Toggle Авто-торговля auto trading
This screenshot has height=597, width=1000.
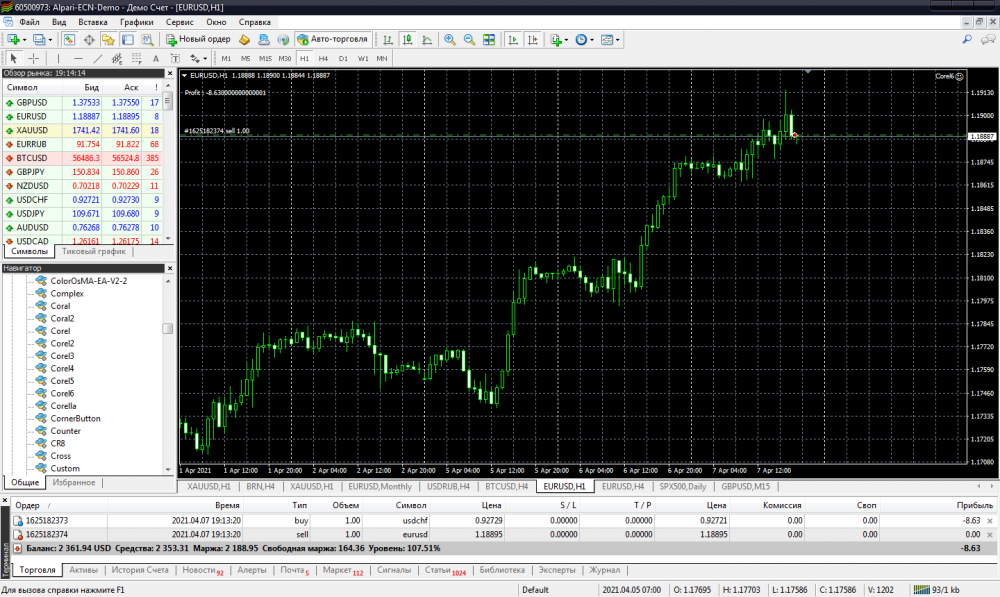pos(332,39)
